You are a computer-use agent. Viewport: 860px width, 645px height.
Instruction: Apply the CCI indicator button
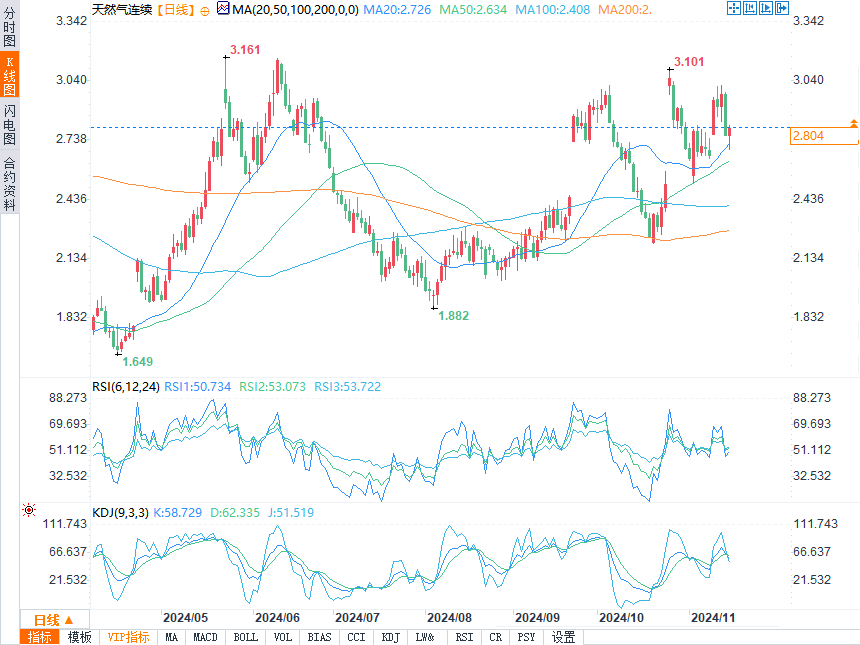[x=356, y=637]
